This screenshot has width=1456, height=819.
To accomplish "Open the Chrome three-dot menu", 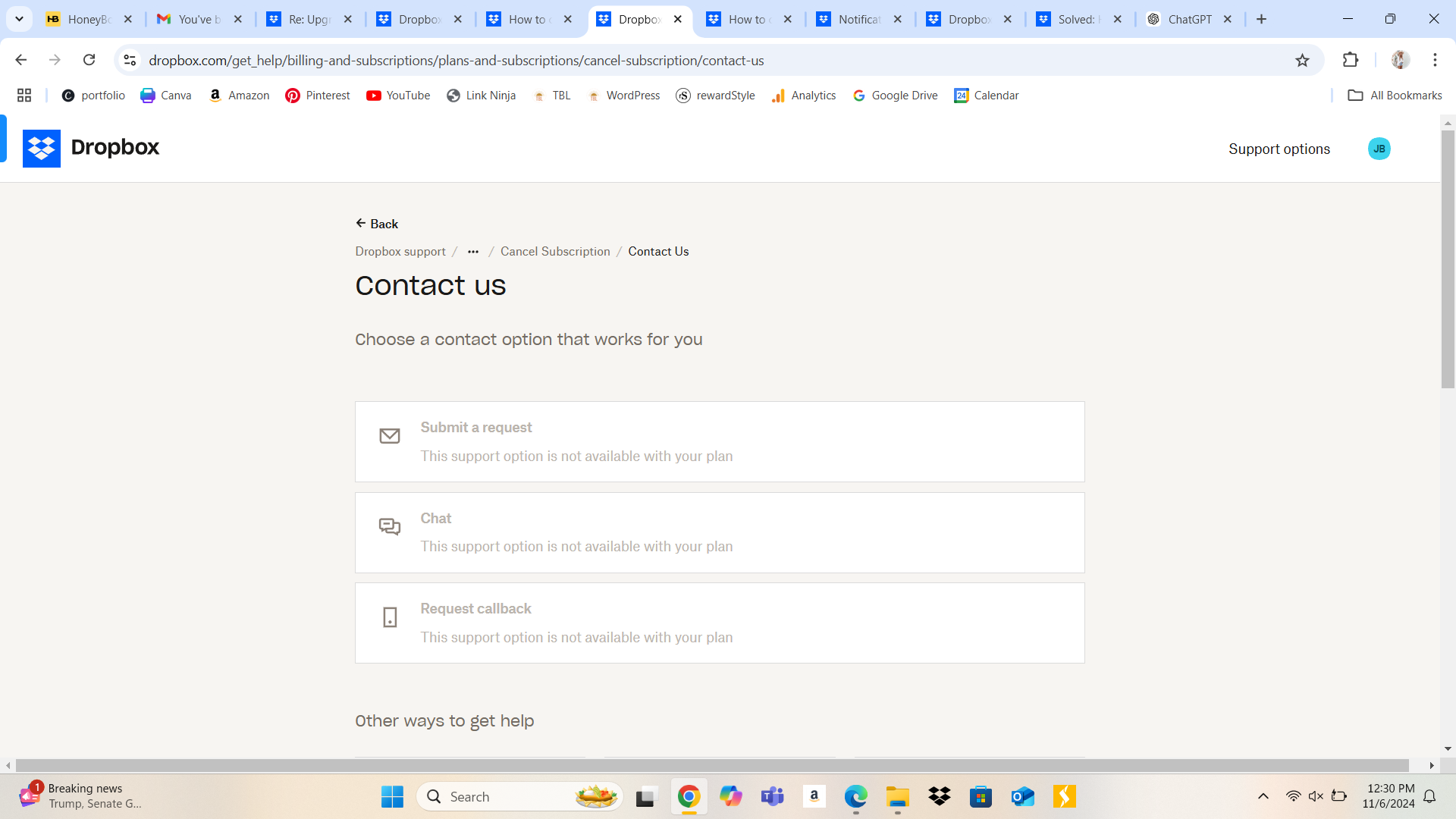I will [1435, 60].
